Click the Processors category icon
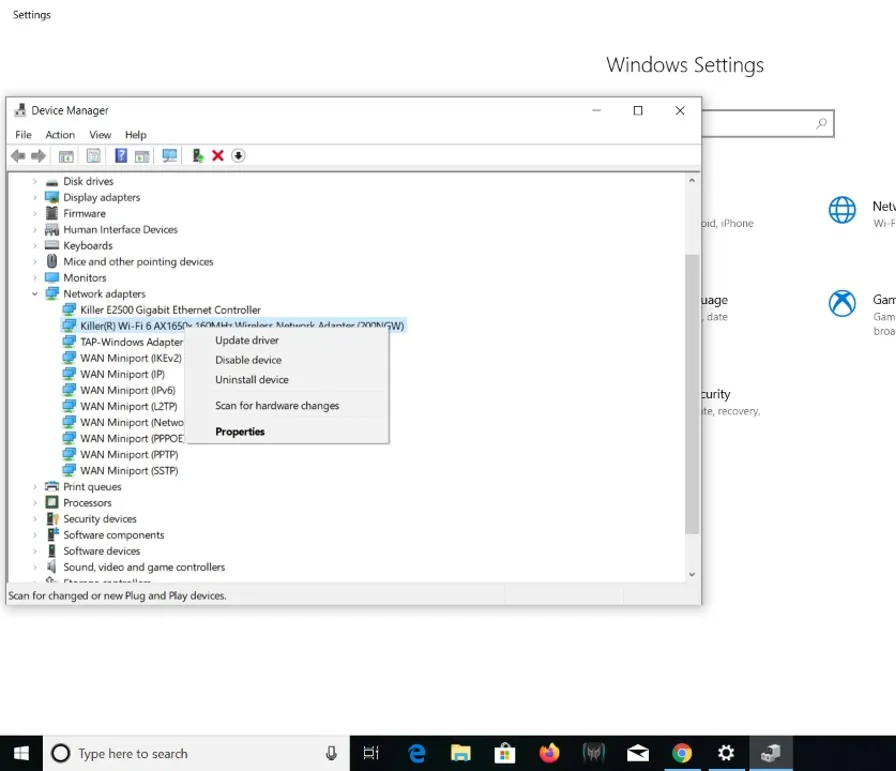896x771 pixels. (52, 502)
